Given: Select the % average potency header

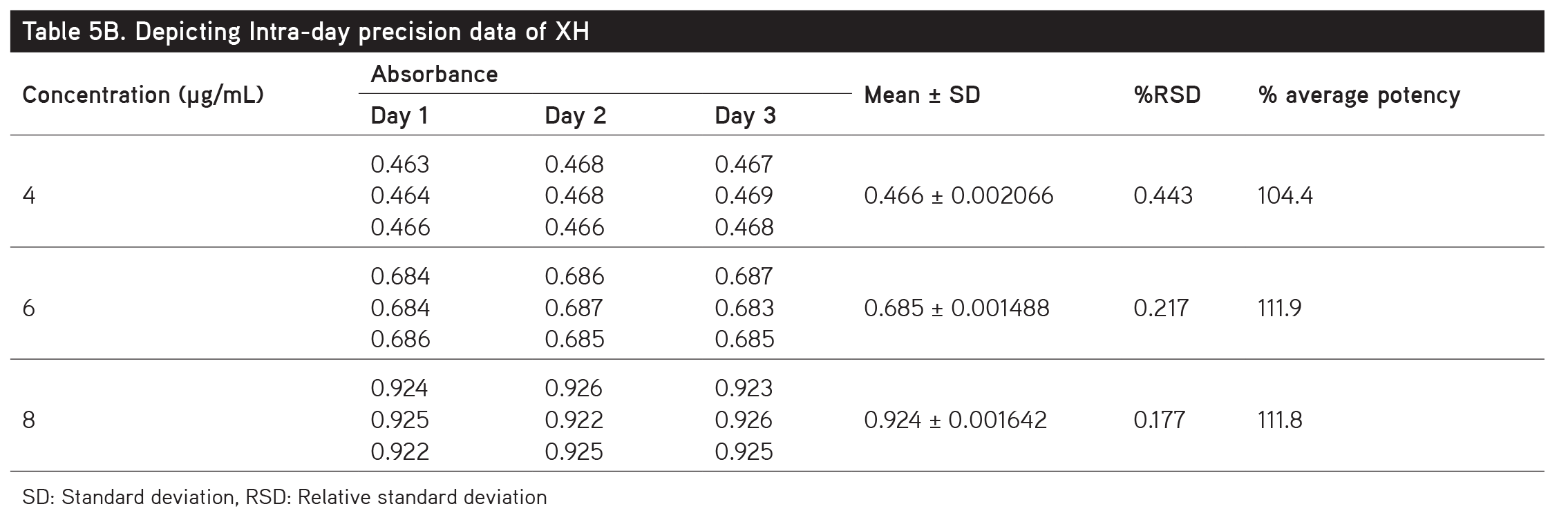Looking at the screenshot, I should click(x=1359, y=95).
